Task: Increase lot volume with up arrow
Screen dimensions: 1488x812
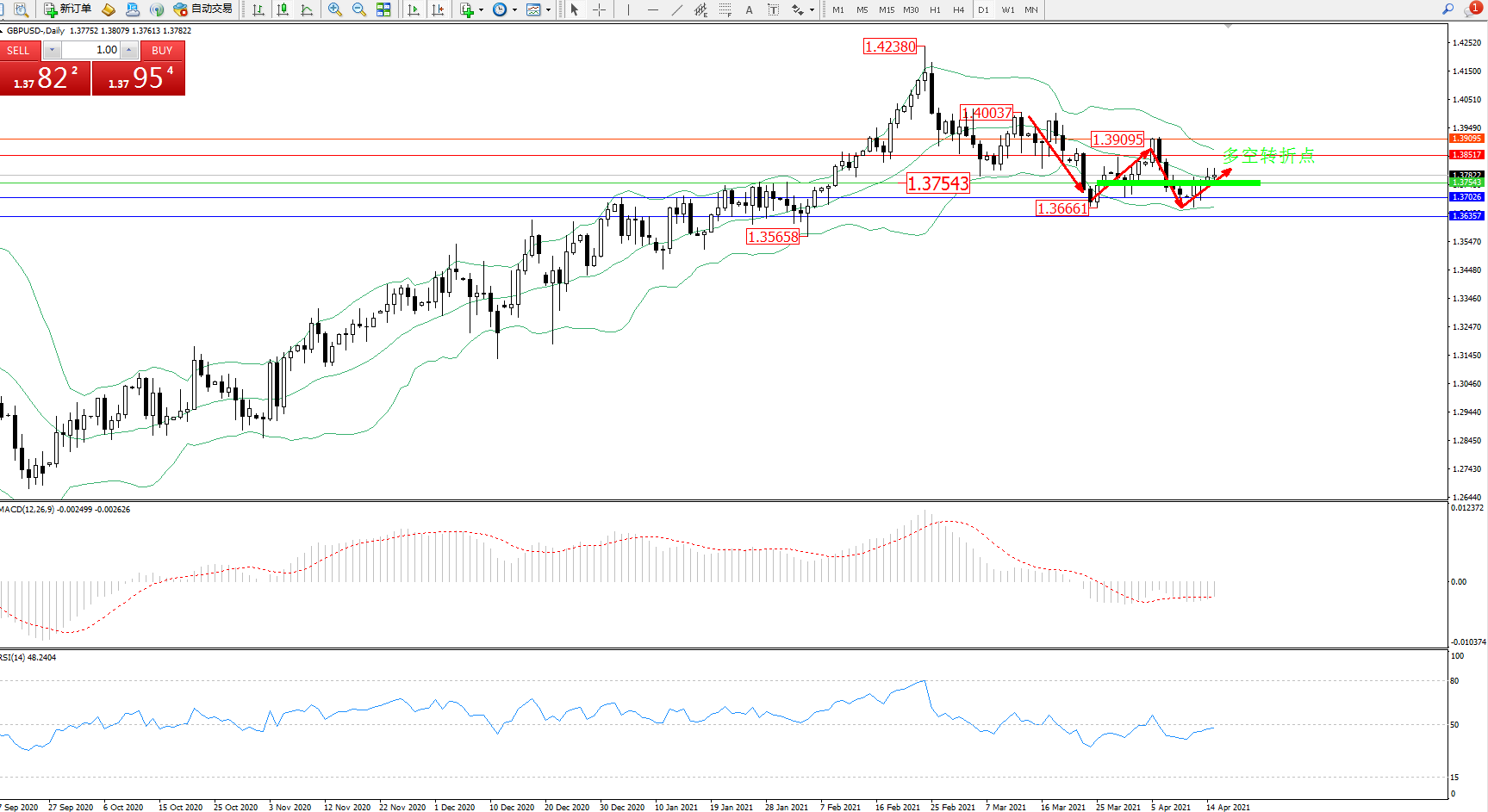Action: coord(128,50)
